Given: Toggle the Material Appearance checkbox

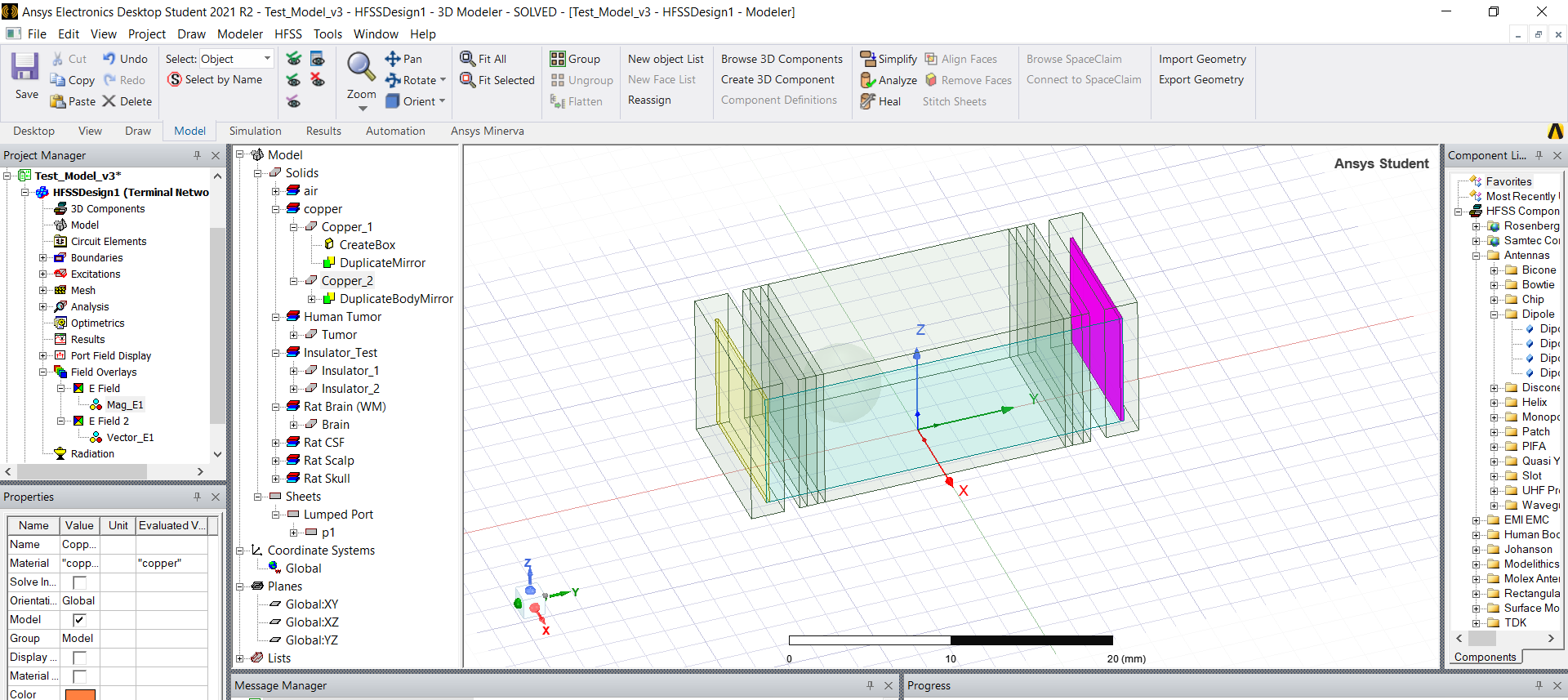Looking at the screenshot, I should (x=79, y=676).
